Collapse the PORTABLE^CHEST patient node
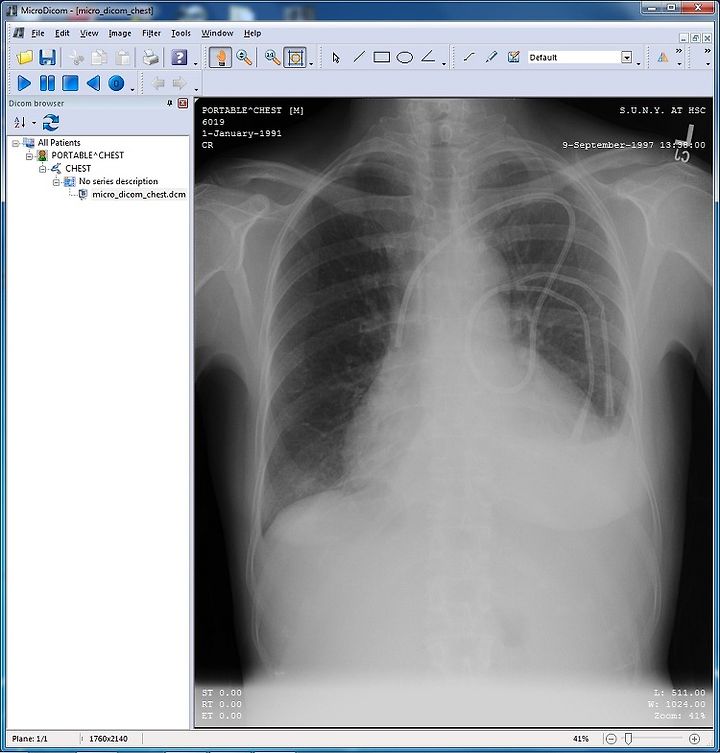720x753 pixels. [29, 156]
